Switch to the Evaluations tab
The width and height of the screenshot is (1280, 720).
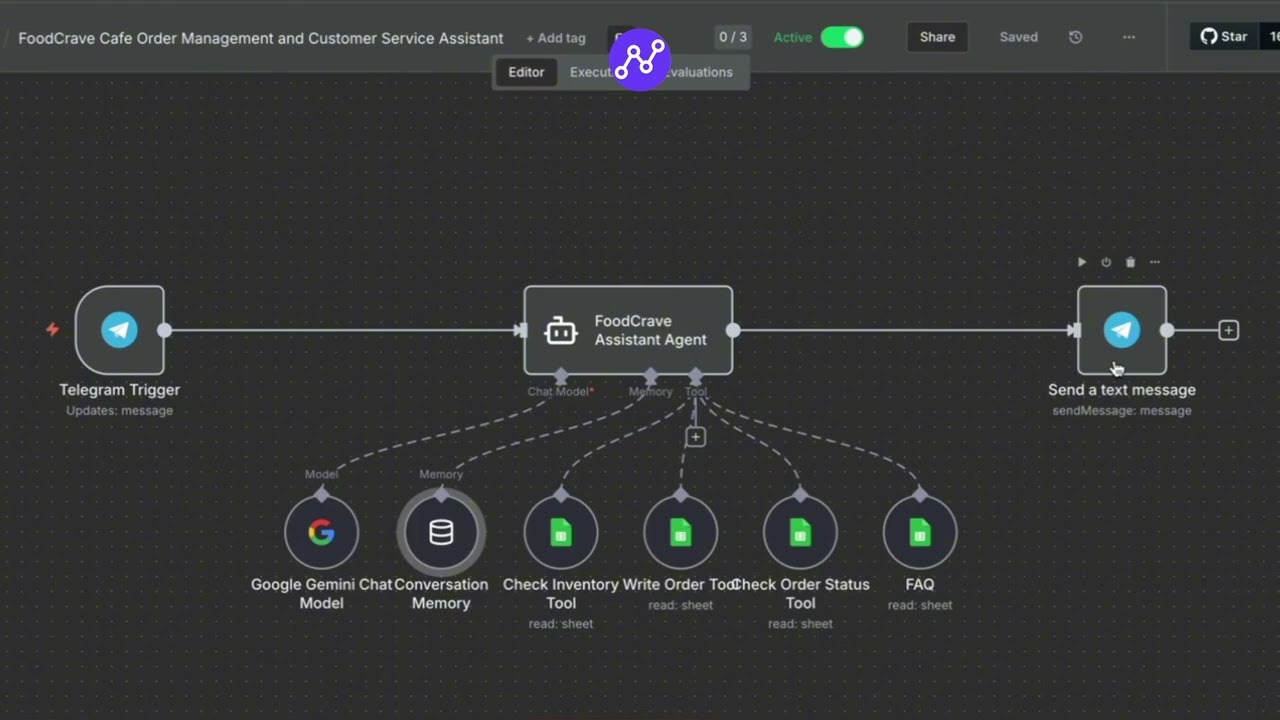(700, 72)
